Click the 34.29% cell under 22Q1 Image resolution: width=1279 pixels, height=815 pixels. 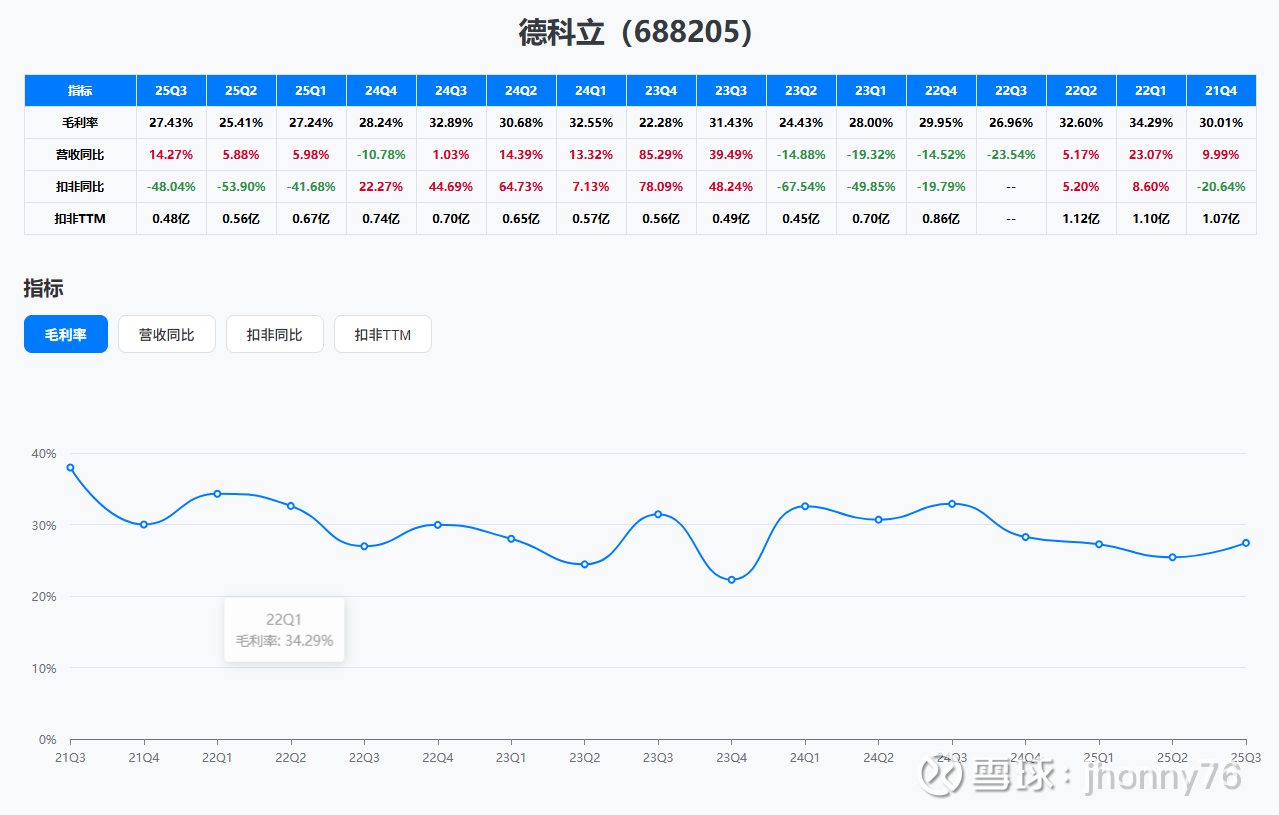coord(1151,123)
